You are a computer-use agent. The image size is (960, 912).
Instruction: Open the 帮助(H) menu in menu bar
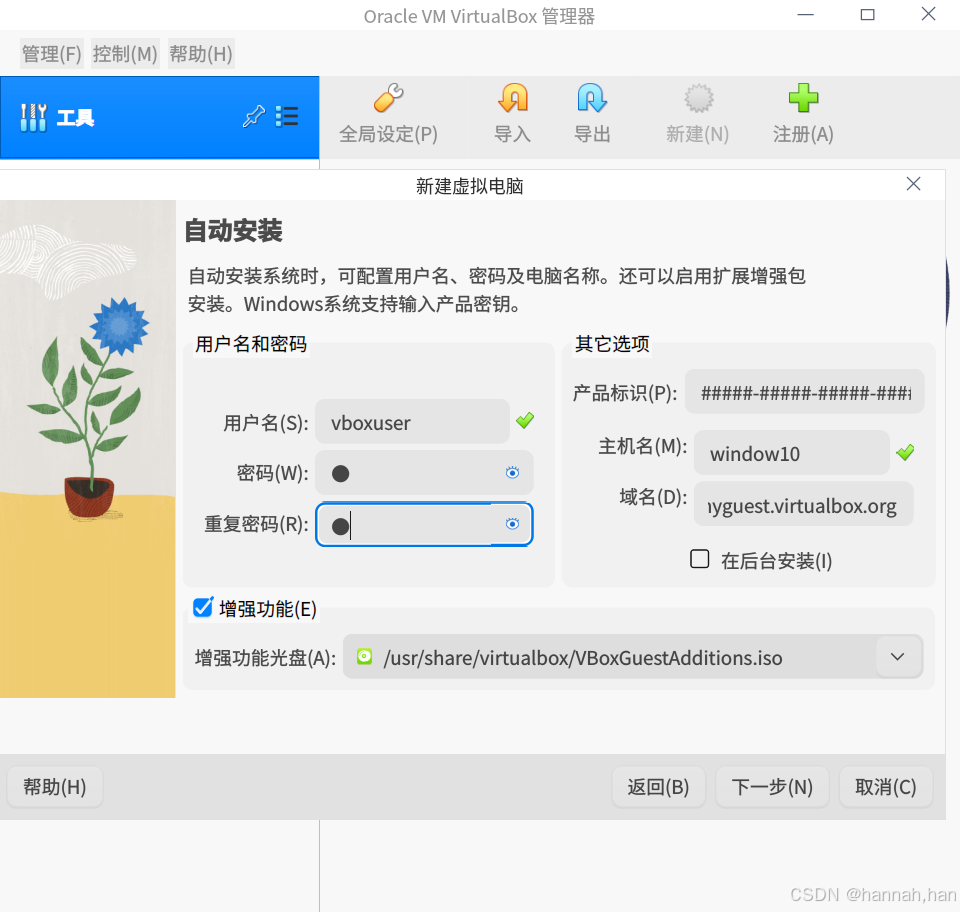click(201, 54)
